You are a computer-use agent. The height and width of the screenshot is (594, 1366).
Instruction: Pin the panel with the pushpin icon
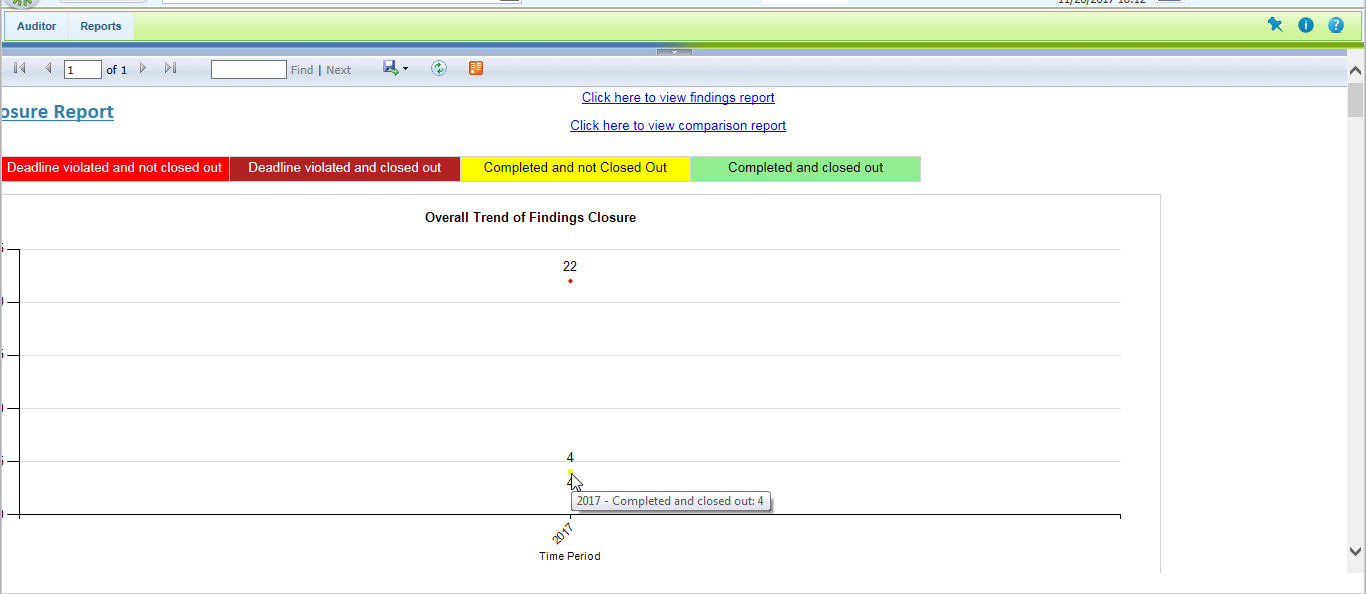click(x=1275, y=25)
